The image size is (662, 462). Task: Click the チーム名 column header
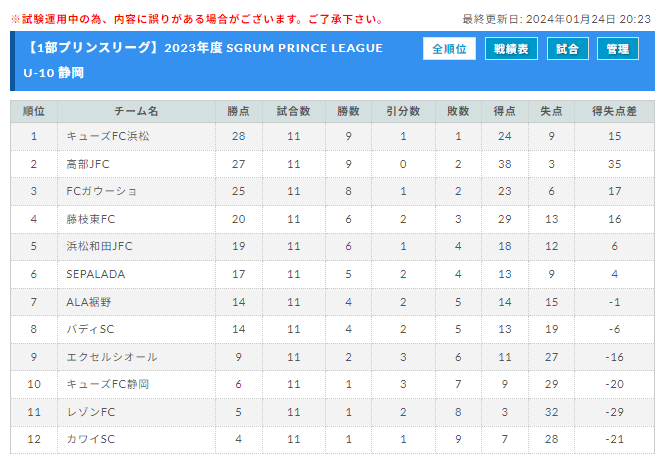pos(136,111)
